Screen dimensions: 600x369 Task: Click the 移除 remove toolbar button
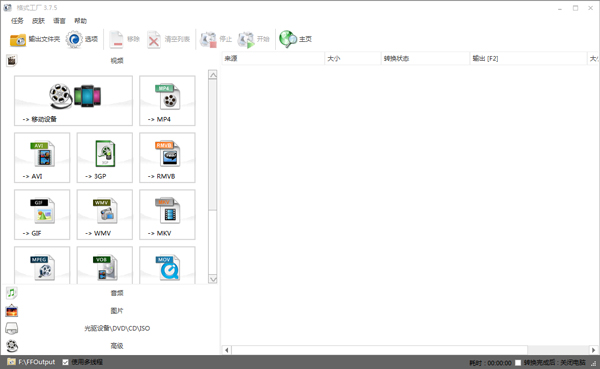pyautogui.click(x=124, y=39)
